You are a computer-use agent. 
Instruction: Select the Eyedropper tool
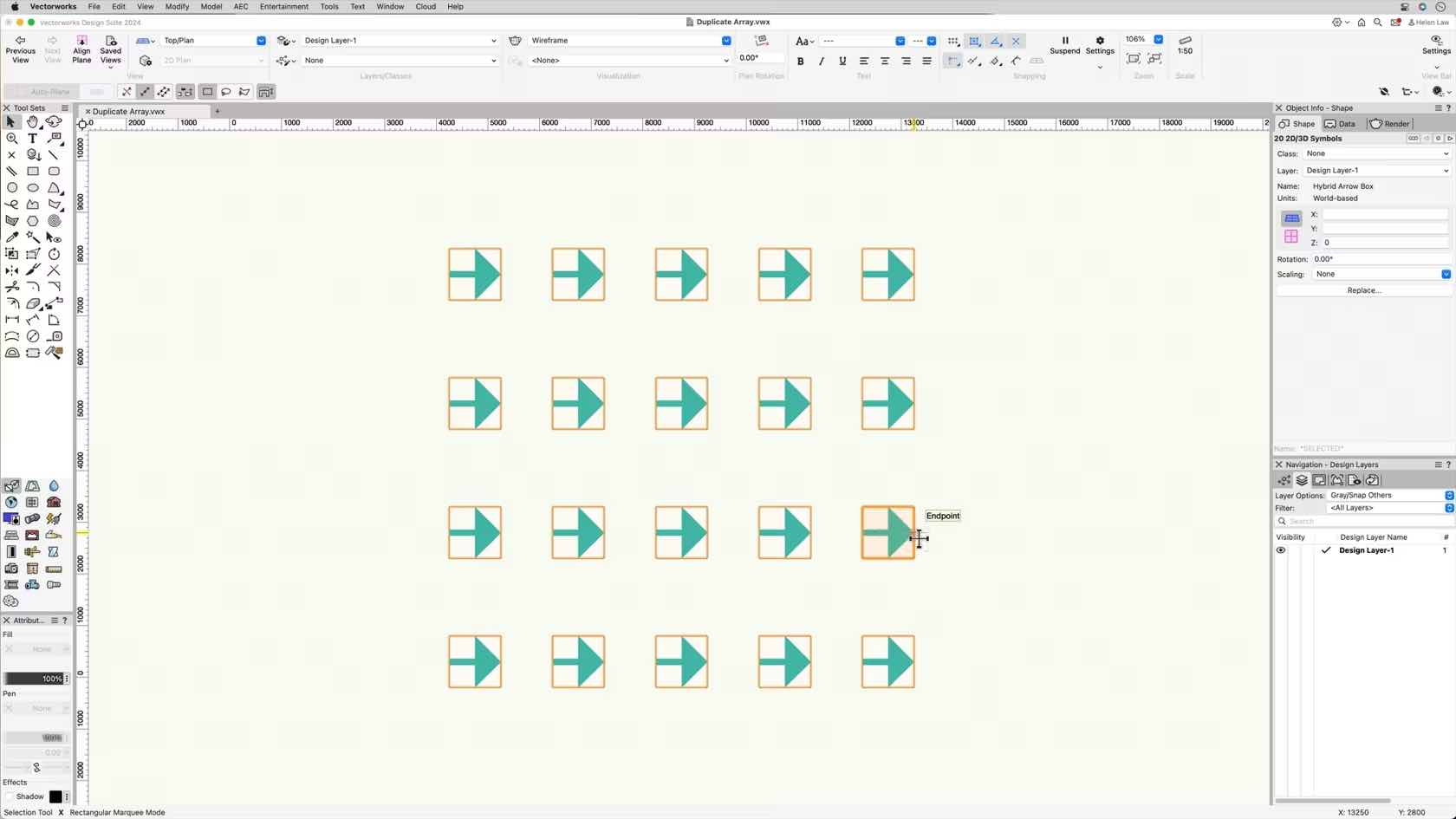(x=11, y=237)
